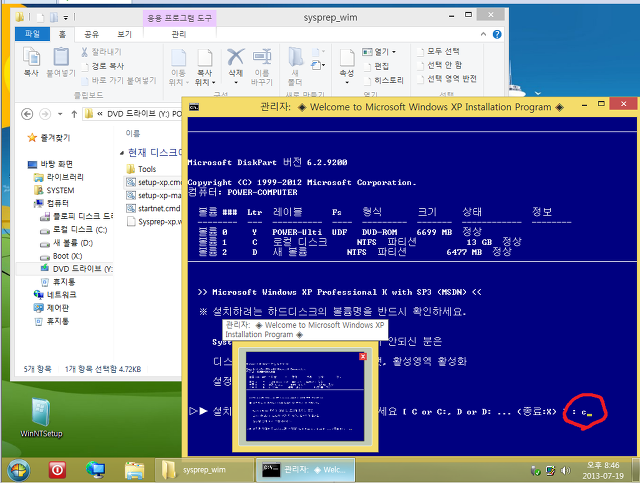Select Libraries (라이브러리) in navigation pane
The image size is (640, 483).
(59, 177)
